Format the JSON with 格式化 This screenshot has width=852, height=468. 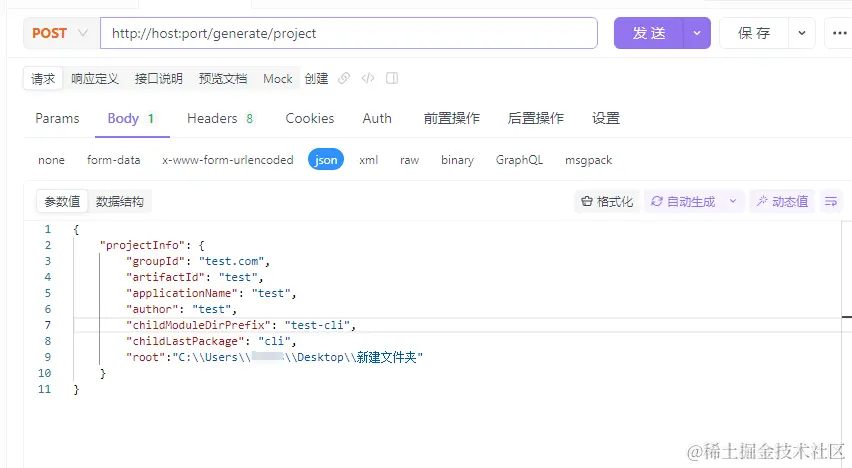coord(607,202)
